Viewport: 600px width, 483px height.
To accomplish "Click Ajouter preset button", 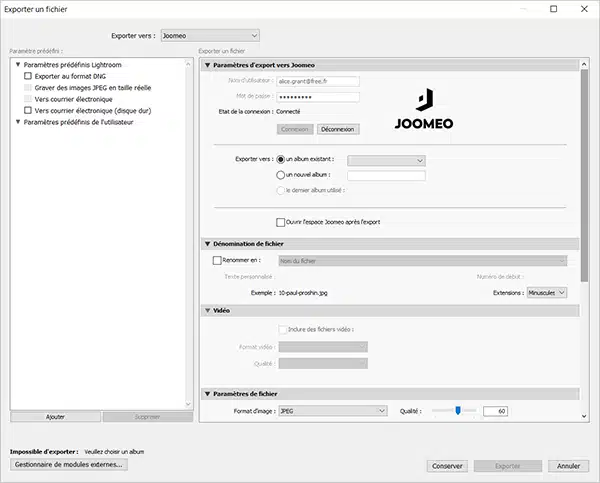I will 55,417.
